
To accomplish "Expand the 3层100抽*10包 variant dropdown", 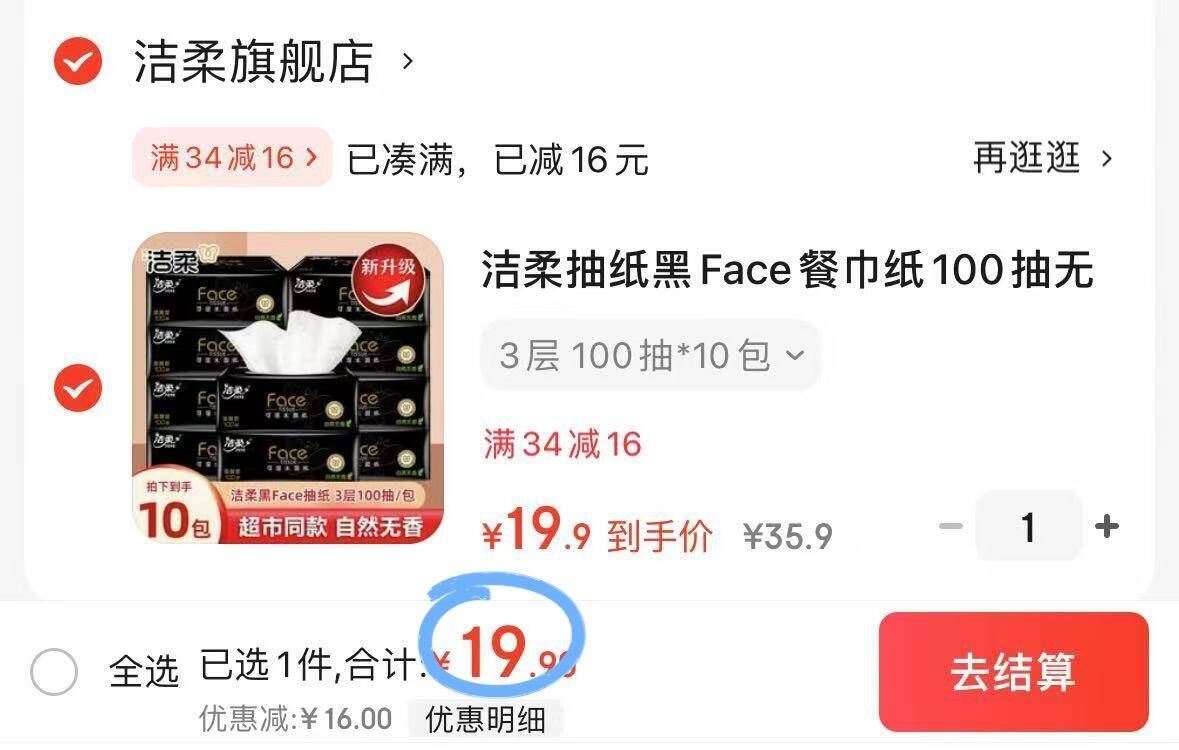I will pyautogui.click(x=650, y=355).
